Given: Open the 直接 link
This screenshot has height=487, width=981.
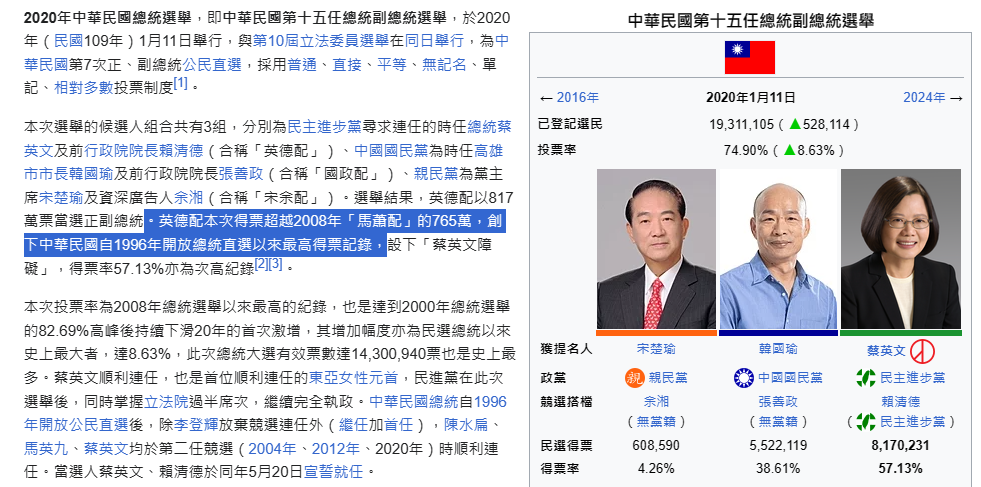Looking at the screenshot, I should 347,64.
